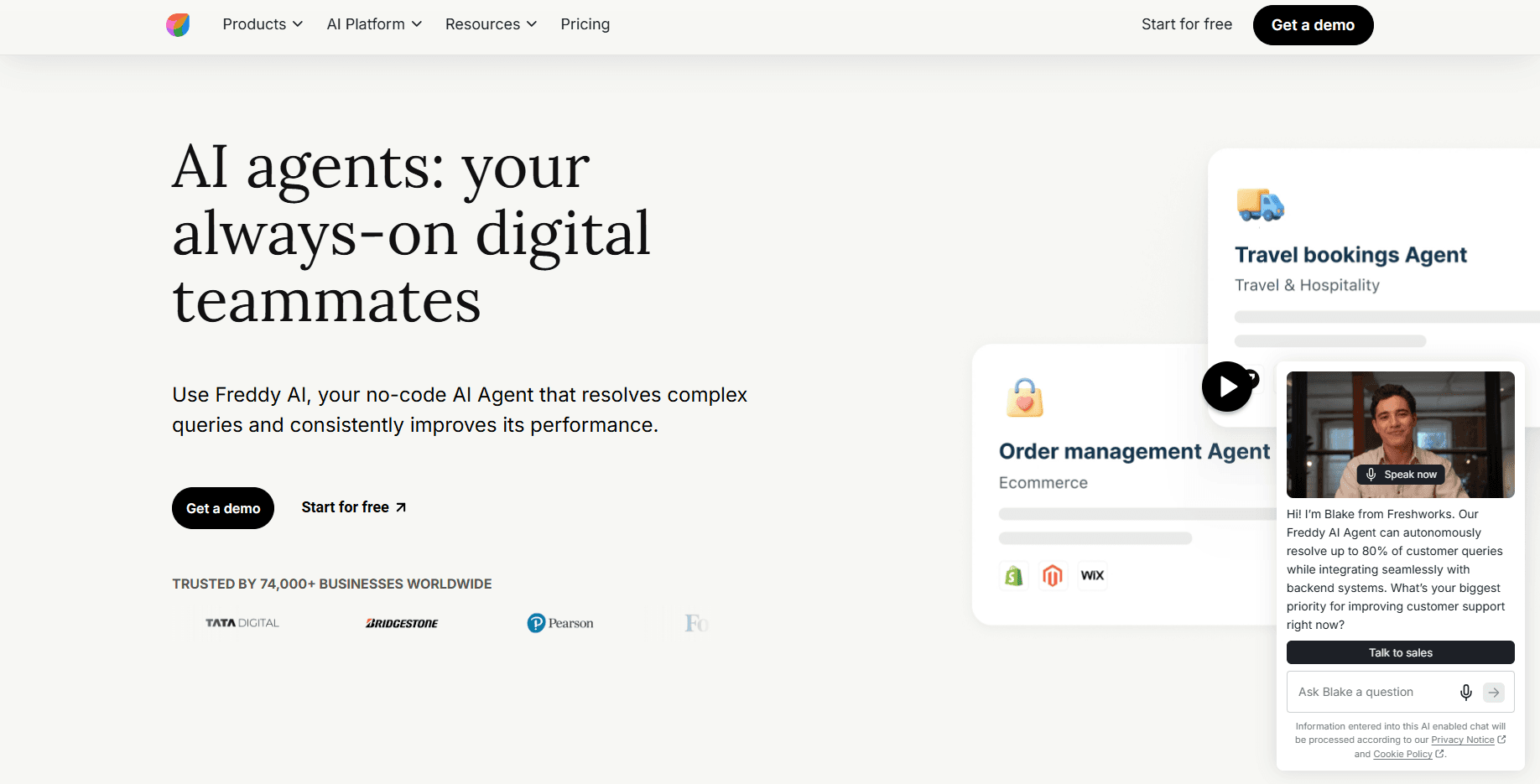Click the delivery truck icon on Travel card

tap(1260, 205)
